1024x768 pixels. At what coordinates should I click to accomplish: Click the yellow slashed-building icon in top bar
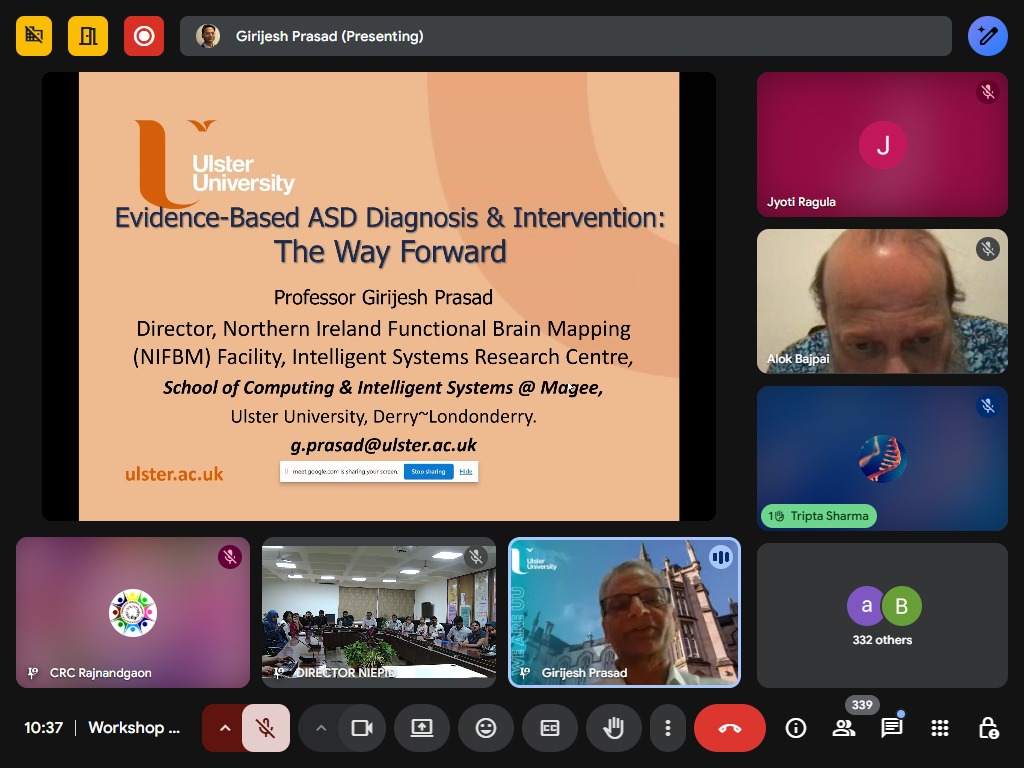[34, 35]
